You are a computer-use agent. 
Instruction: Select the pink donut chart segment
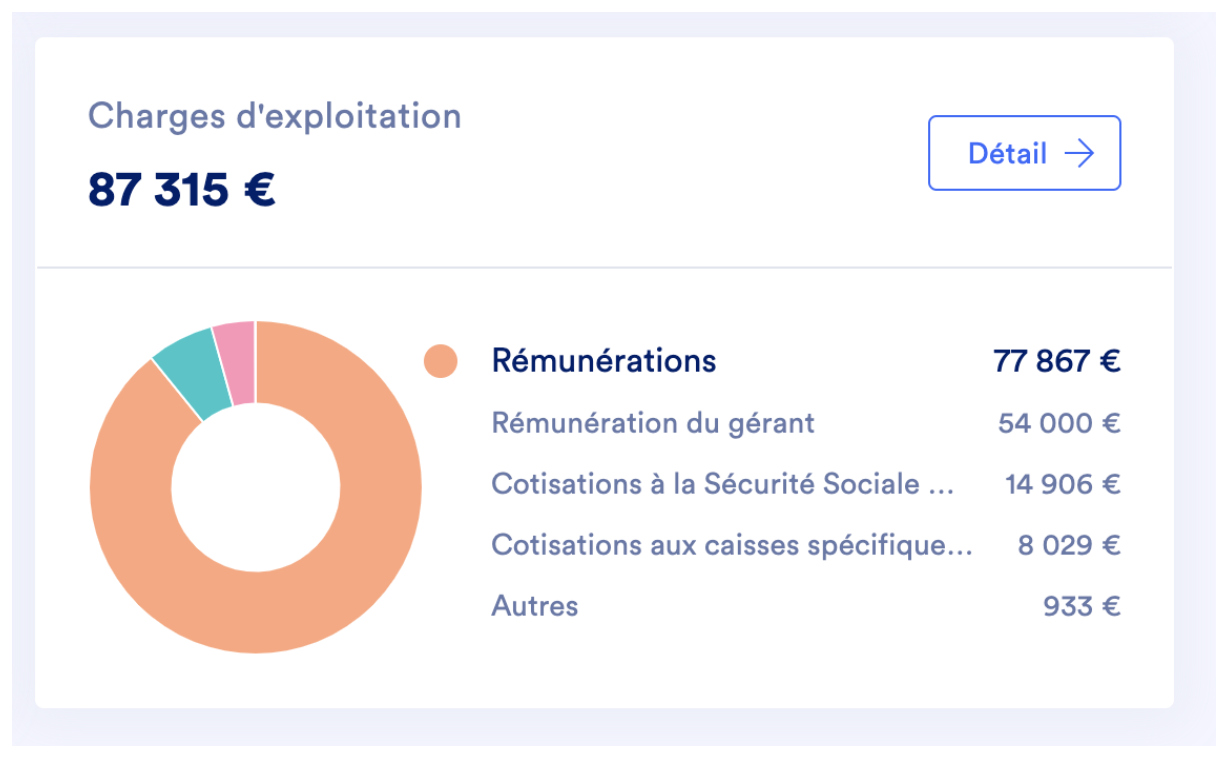236,362
